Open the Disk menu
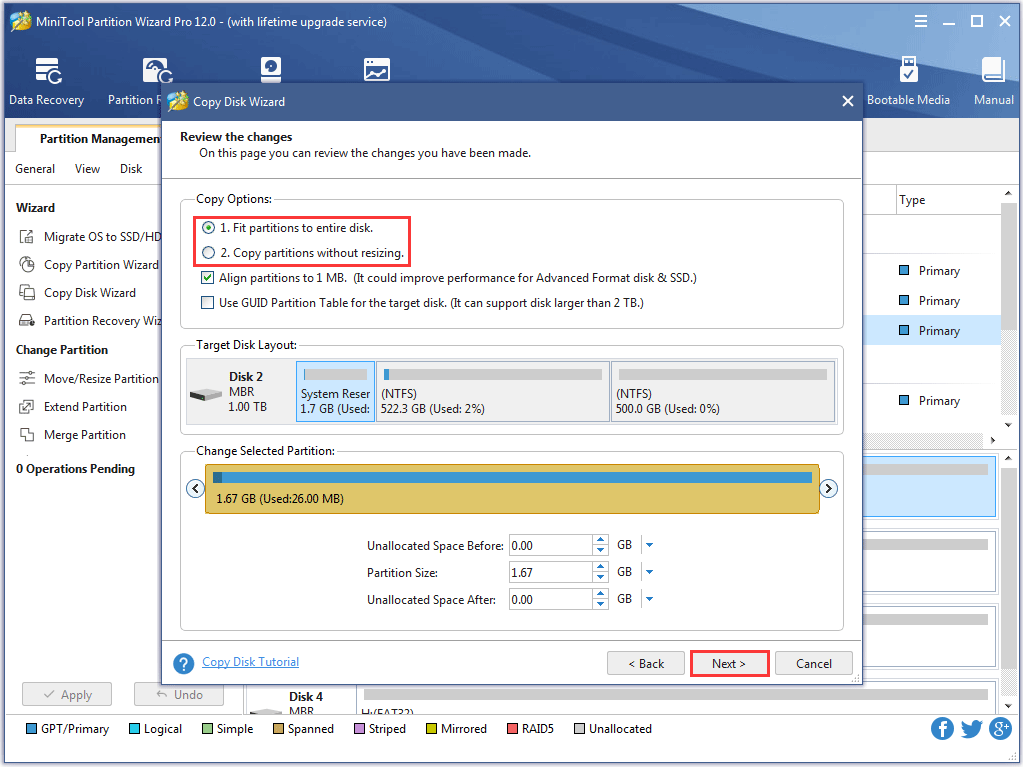1023x767 pixels. [131, 169]
